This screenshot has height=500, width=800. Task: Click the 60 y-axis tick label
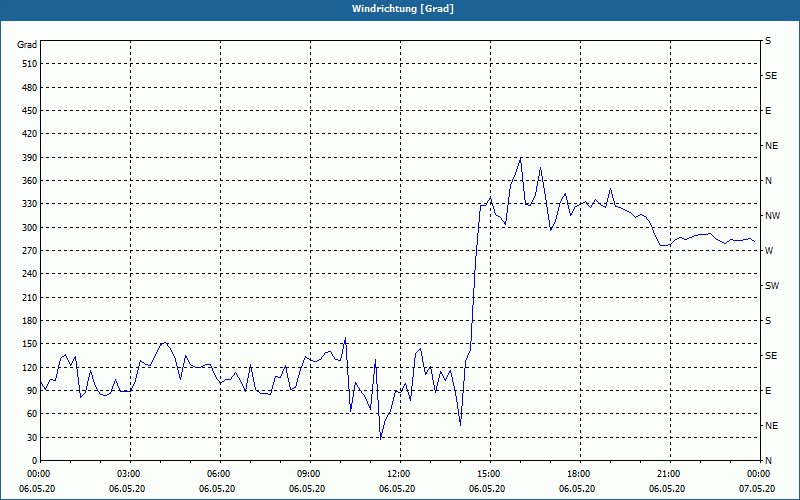(32, 413)
